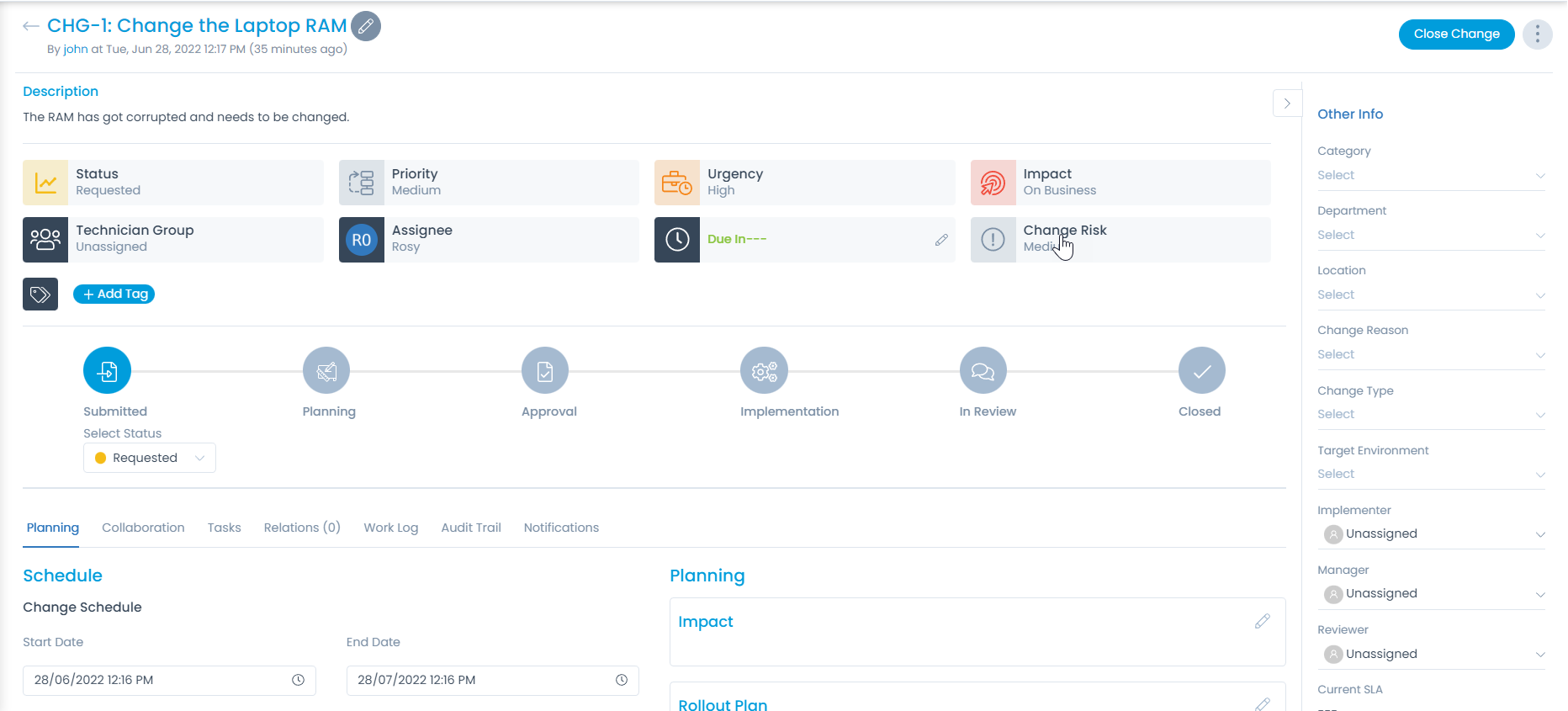Switch to the Collaboration tab
The image size is (1568, 711).
click(x=143, y=528)
